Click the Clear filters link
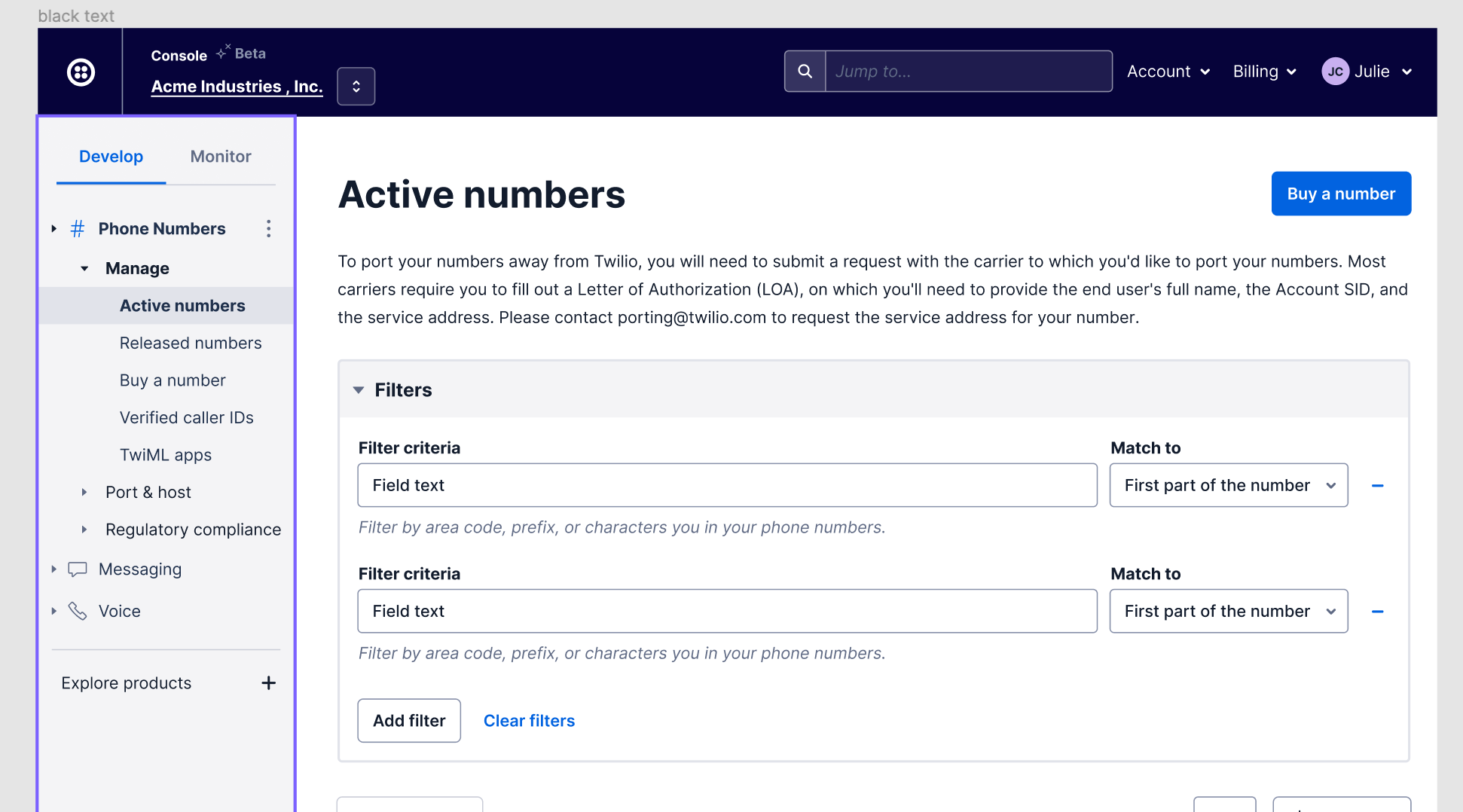The width and height of the screenshot is (1463, 812). [529, 721]
